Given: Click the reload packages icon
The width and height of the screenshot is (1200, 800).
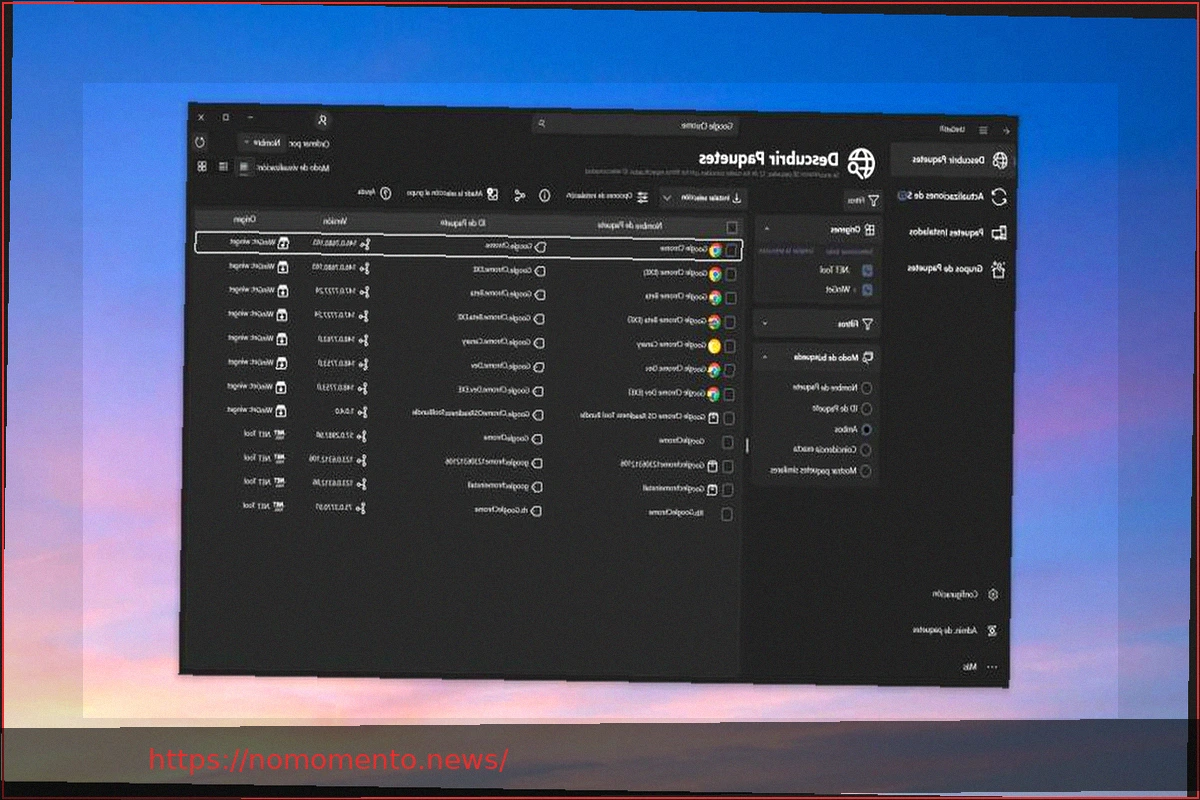Looking at the screenshot, I should (x=200, y=142).
